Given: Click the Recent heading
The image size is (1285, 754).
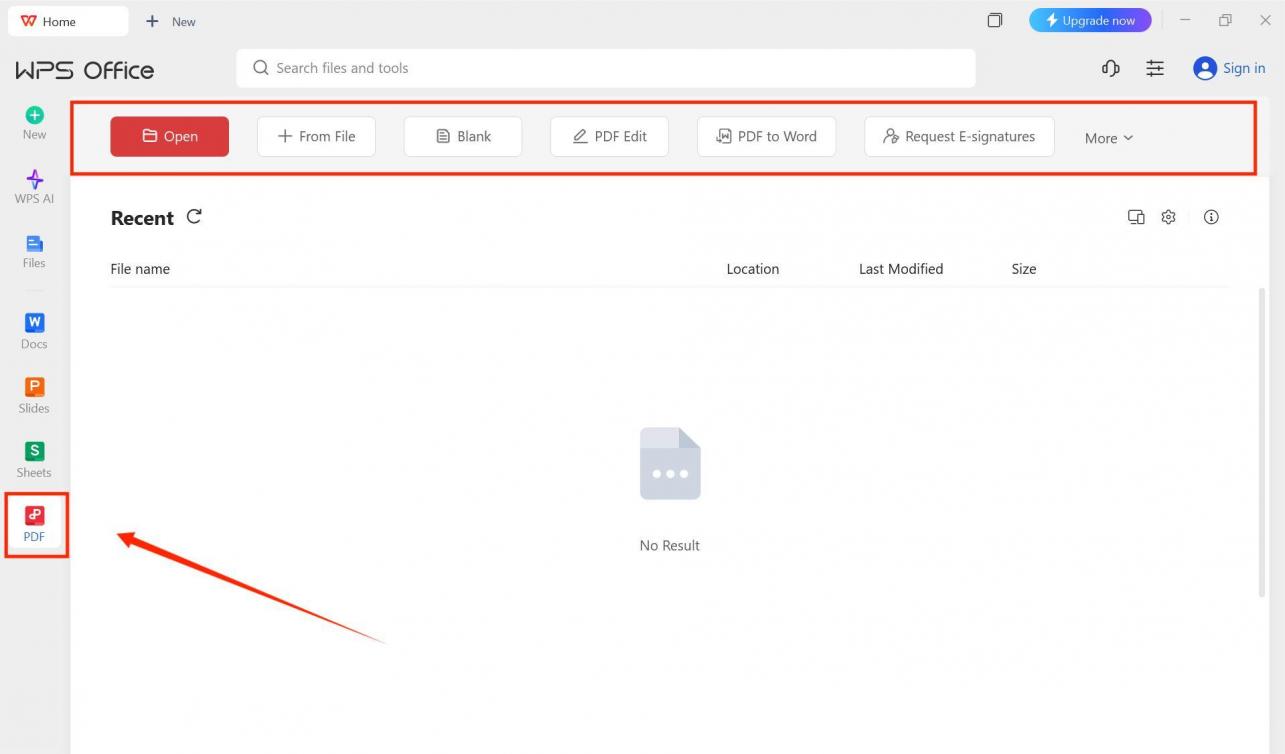Looking at the screenshot, I should point(142,218).
